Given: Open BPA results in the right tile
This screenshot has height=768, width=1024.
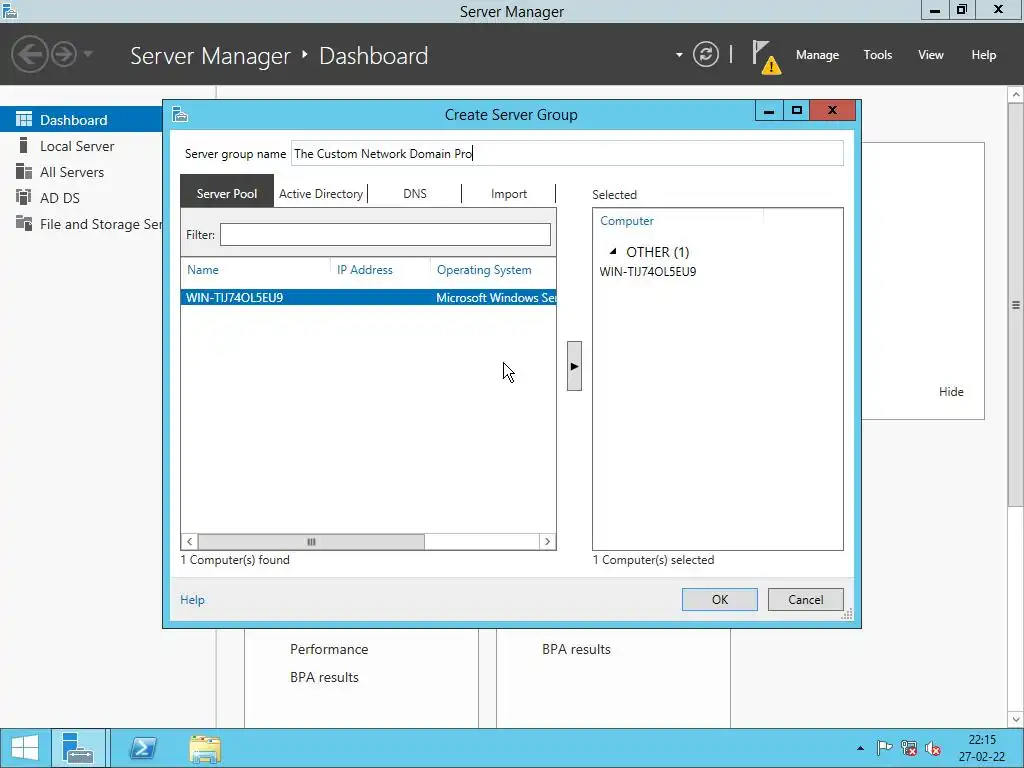Looking at the screenshot, I should tap(576, 649).
